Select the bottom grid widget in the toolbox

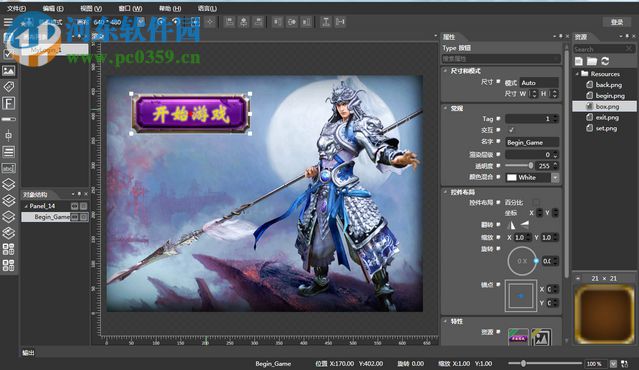(9, 265)
